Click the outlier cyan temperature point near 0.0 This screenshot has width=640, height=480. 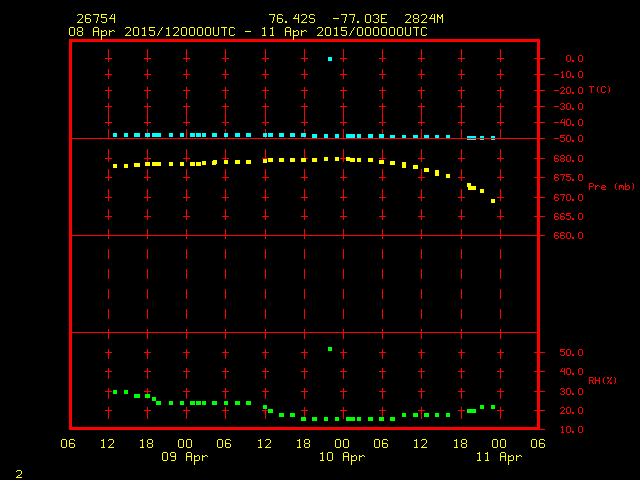pyautogui.click(x=330, y=59)
